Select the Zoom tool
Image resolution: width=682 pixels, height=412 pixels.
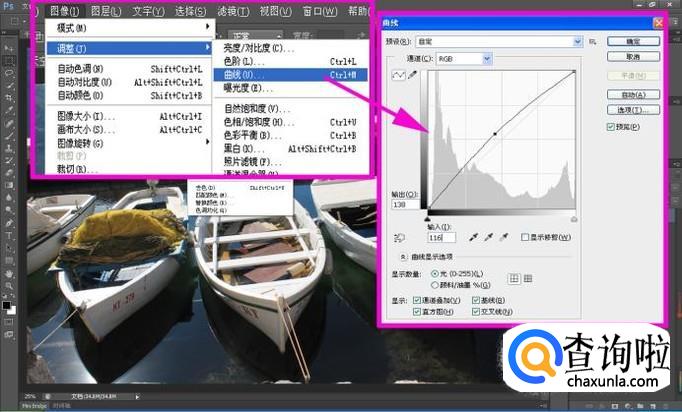coord(9,286)
